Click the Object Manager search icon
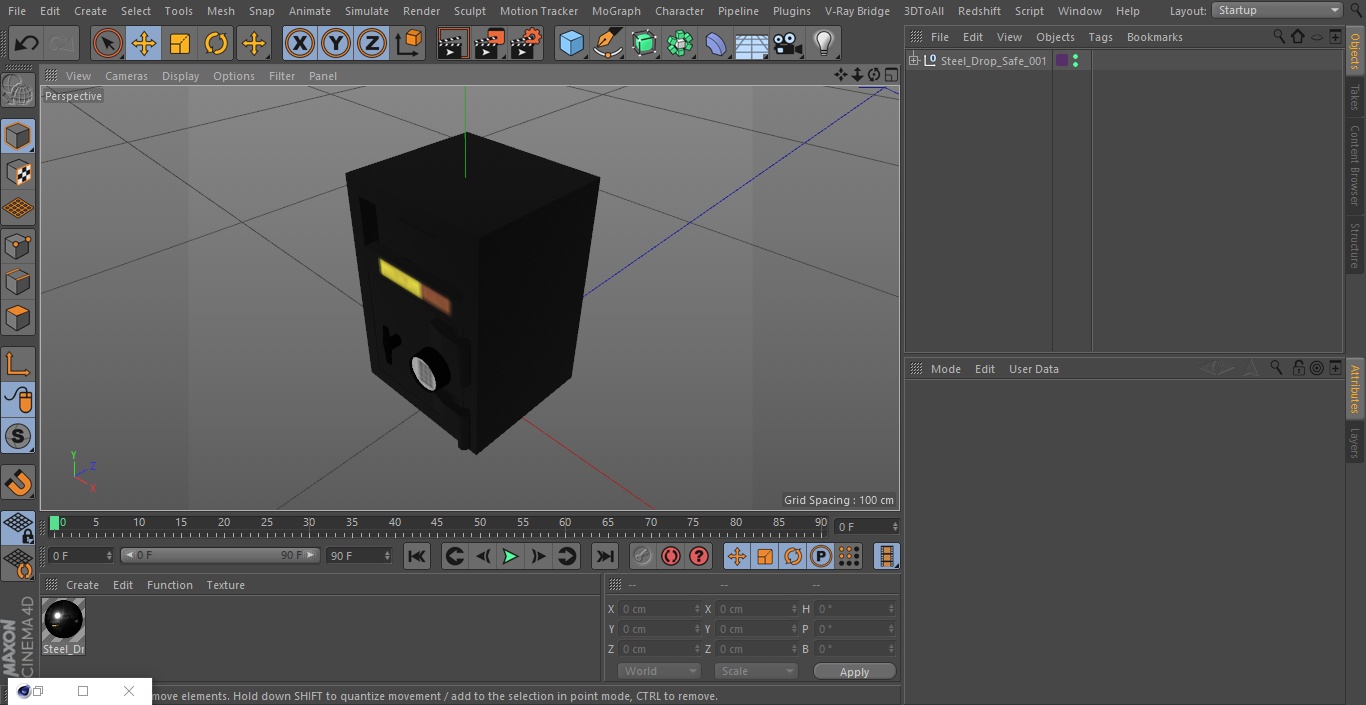This screenshot has height=705, width=1366. pos(1279,36)
